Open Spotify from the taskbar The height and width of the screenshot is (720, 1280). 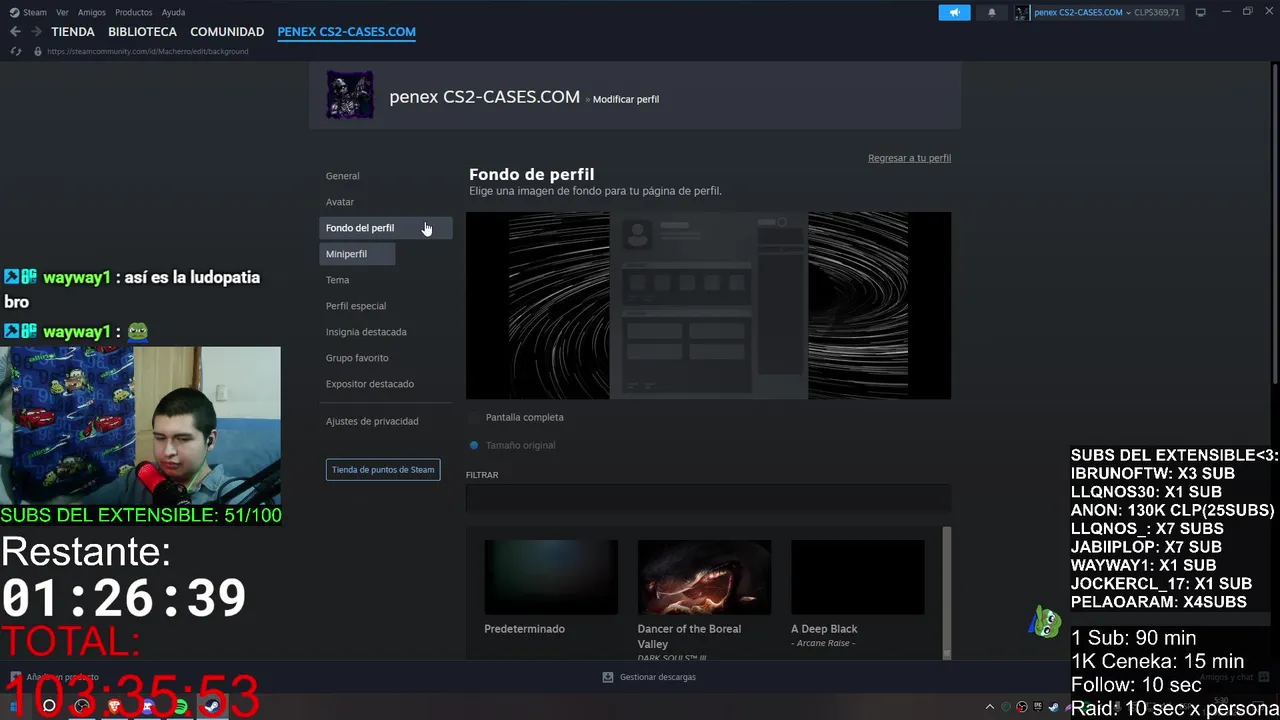click(x=180, y=706)
